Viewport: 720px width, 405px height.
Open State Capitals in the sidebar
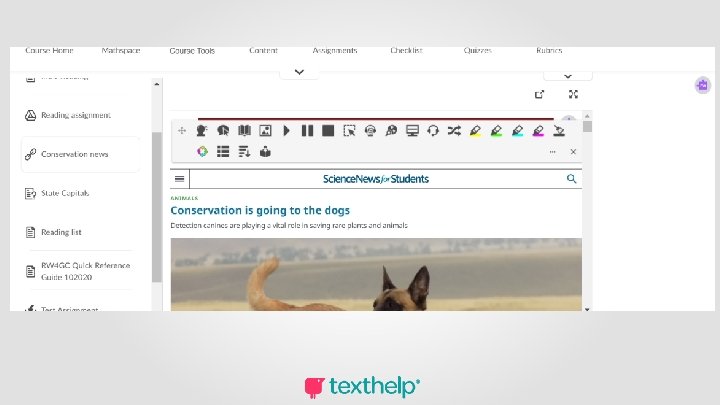[65, 193]
